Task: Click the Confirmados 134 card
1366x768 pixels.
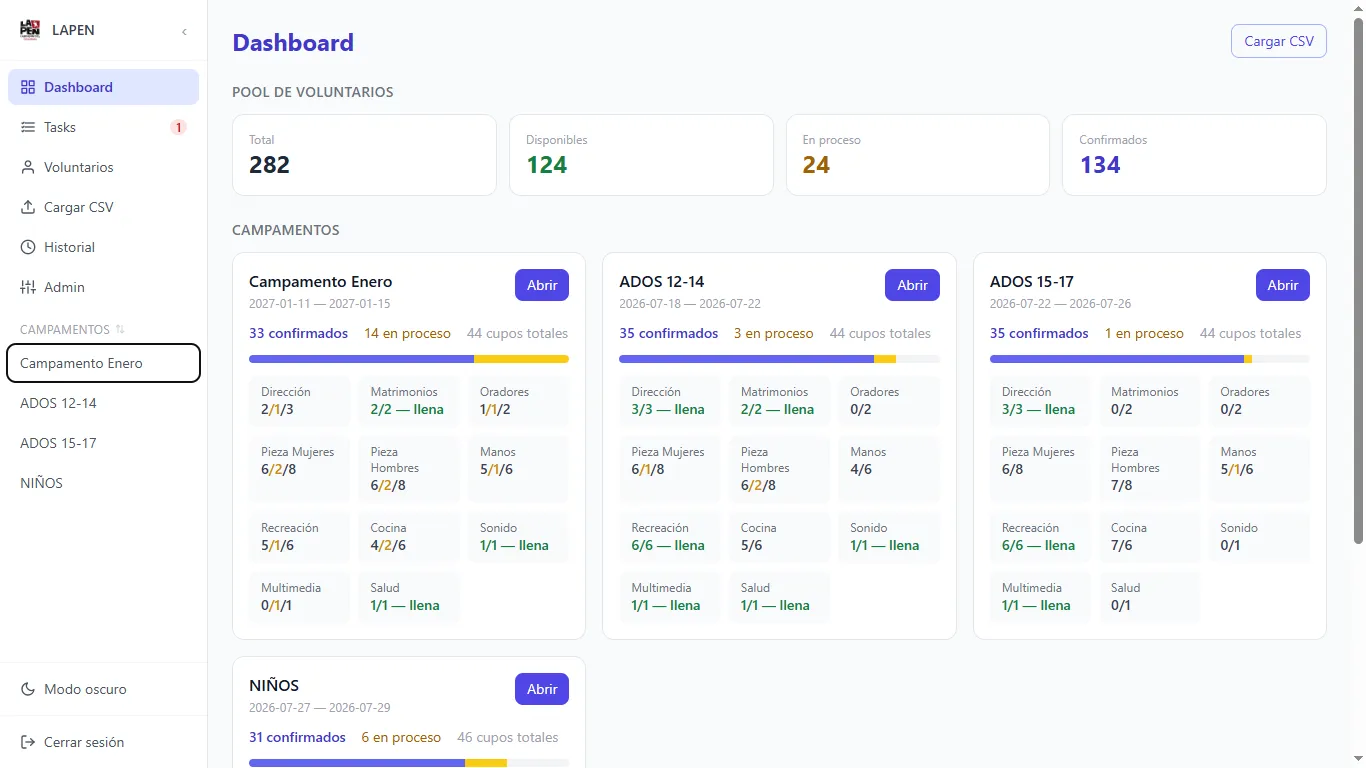Action: point(1194,155)
